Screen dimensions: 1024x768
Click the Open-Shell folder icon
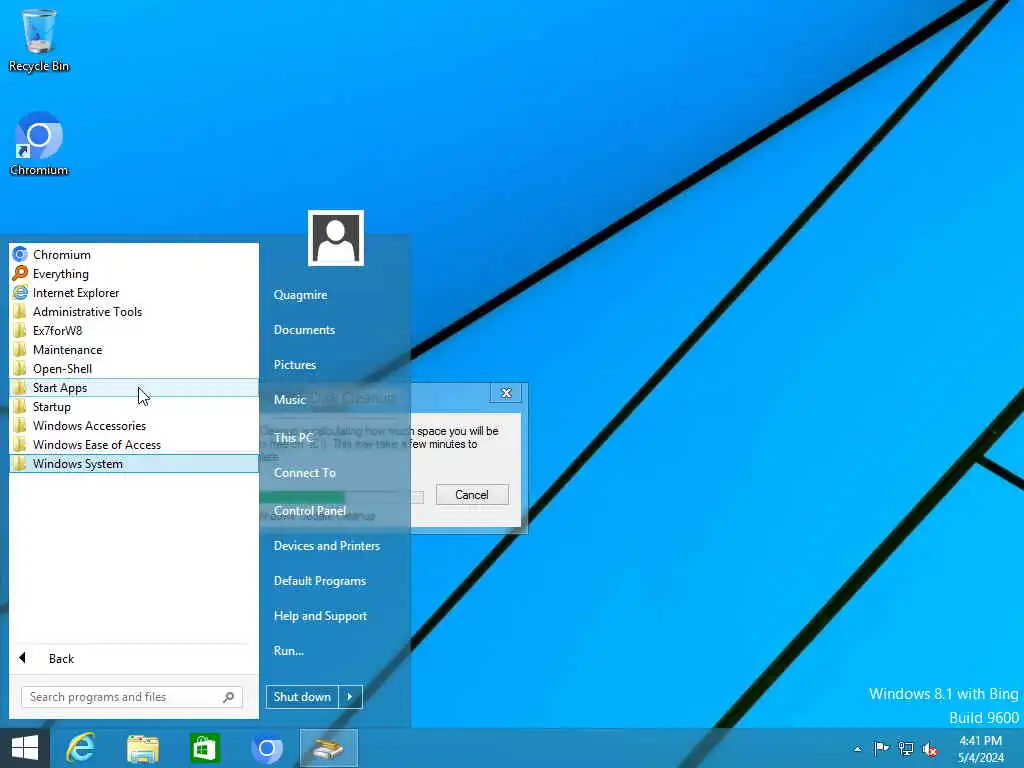click(x=20, y=368)
